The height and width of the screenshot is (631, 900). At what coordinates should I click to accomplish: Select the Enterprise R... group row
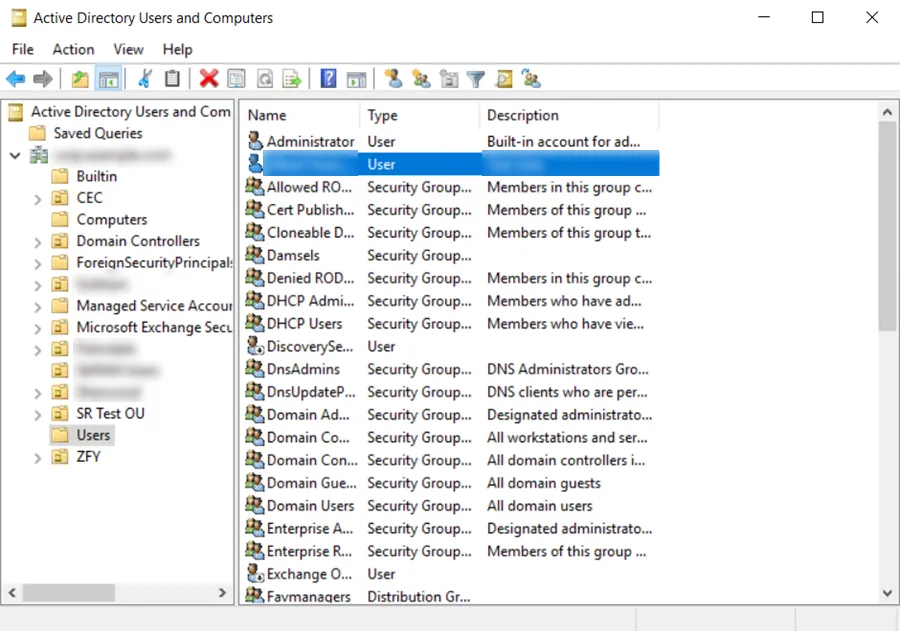click(451, 551)
